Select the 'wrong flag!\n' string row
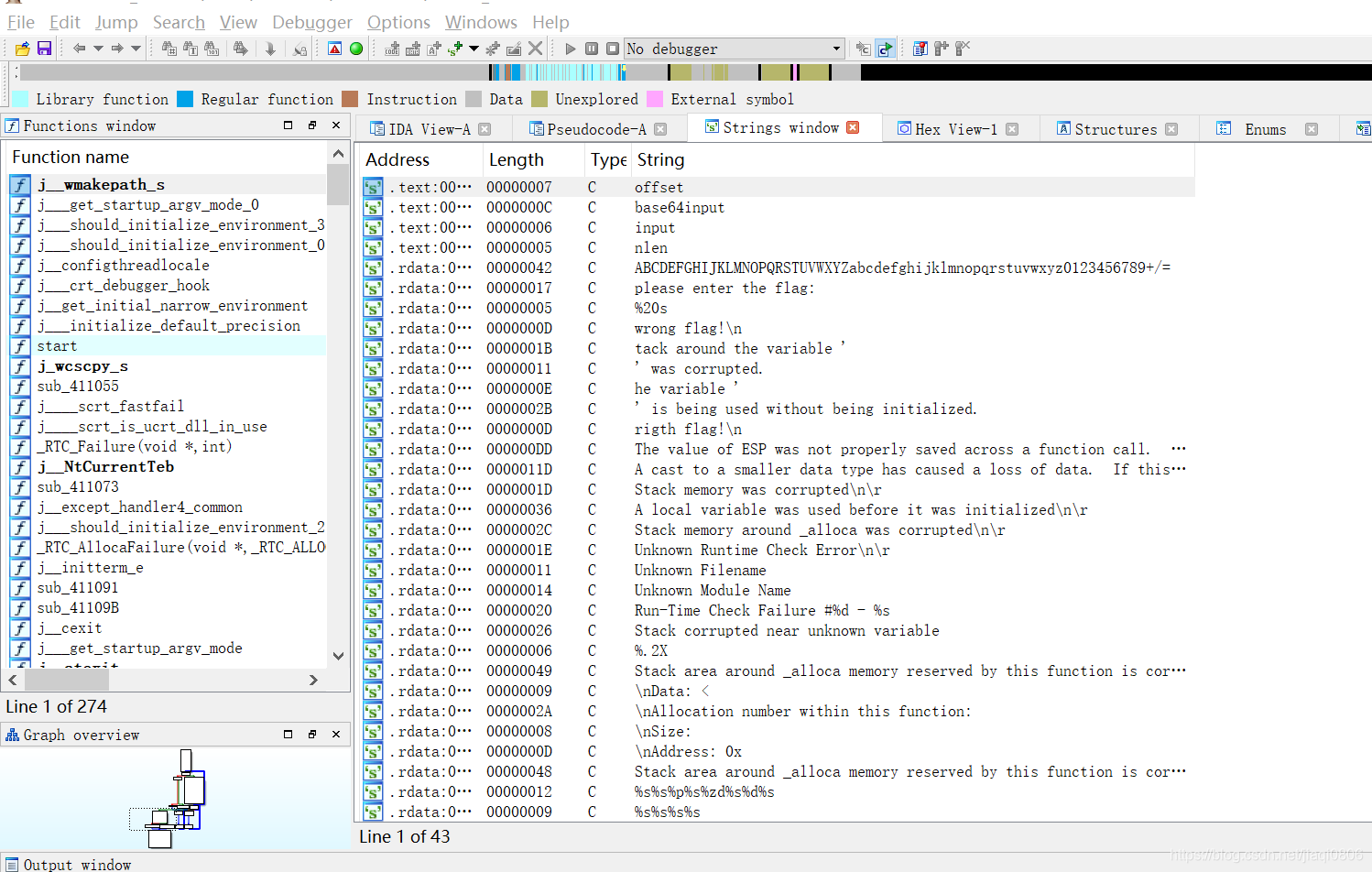Screen dimensions: 1372x872 coord(778,328)
